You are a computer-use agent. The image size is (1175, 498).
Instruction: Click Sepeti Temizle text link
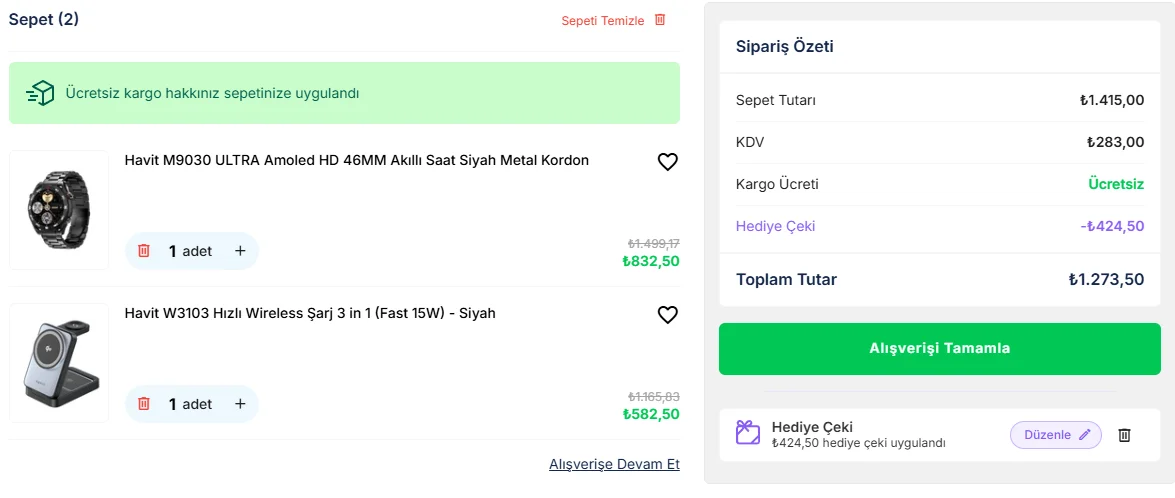tap(602, 21)
